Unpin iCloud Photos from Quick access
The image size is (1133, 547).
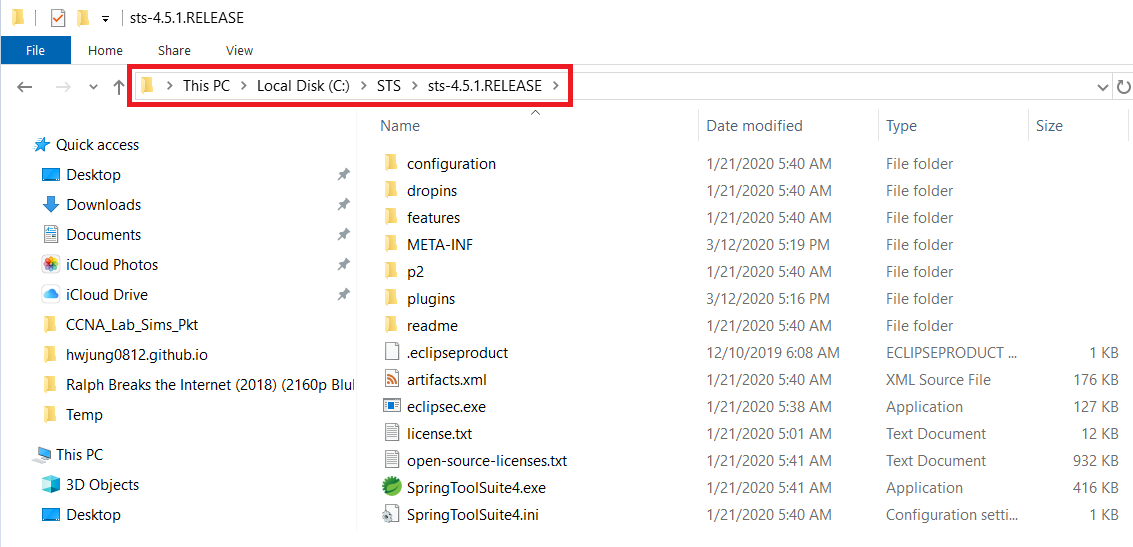pos(344,264)
